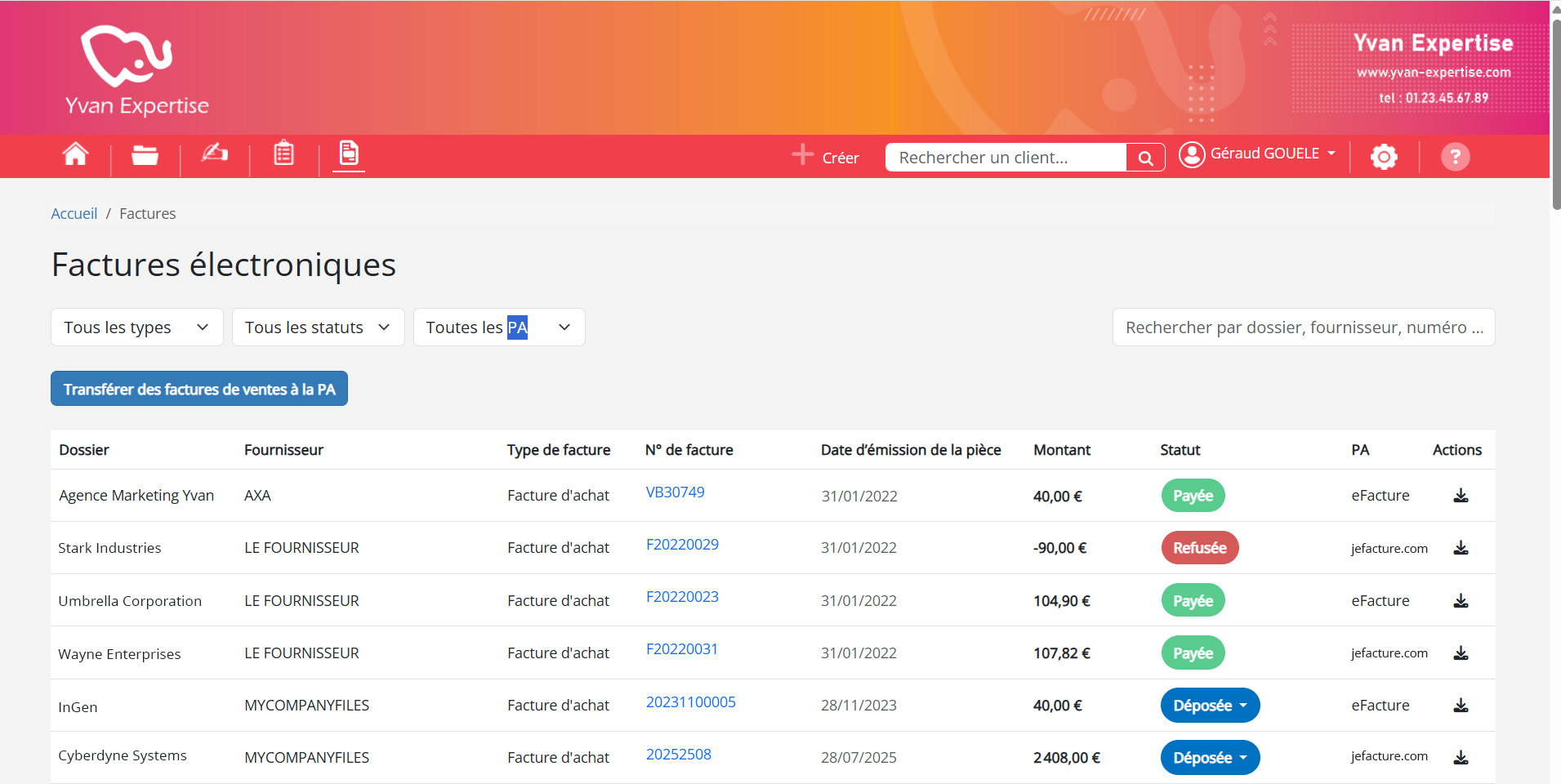Viewport: 1561px width, 784px height.
Task: Open settings gear icon
Action: click(1384, 157)
